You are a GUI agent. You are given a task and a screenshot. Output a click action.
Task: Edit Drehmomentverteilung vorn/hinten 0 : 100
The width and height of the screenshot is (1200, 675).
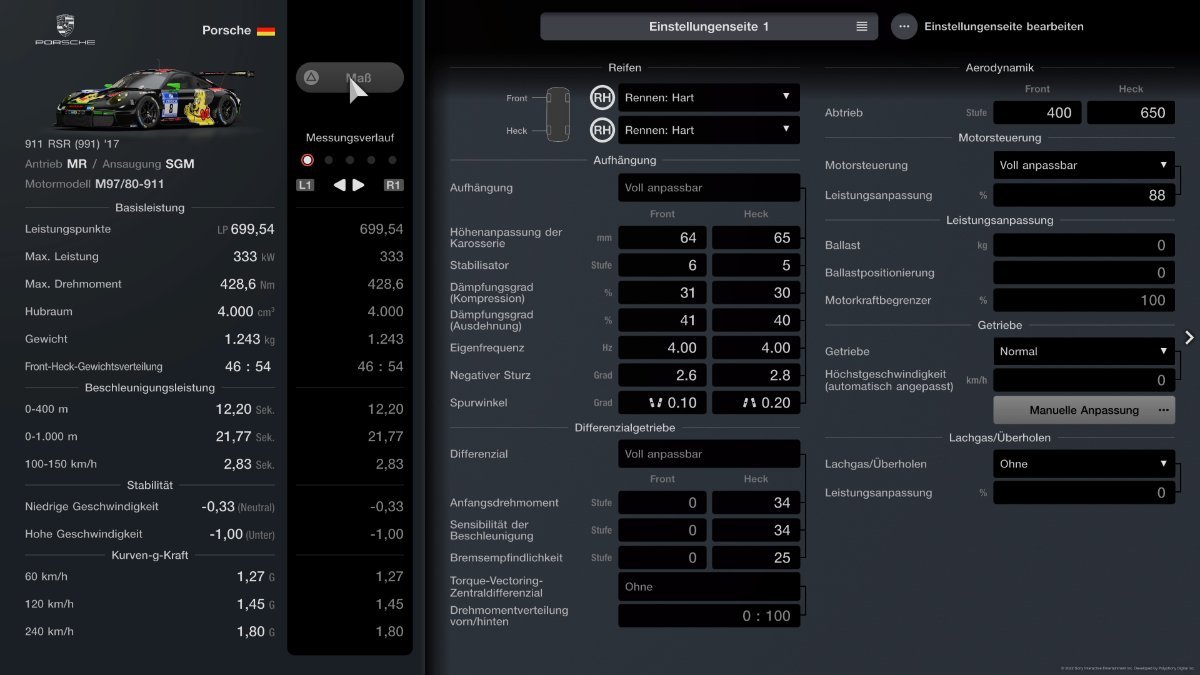tap(709, 616)
